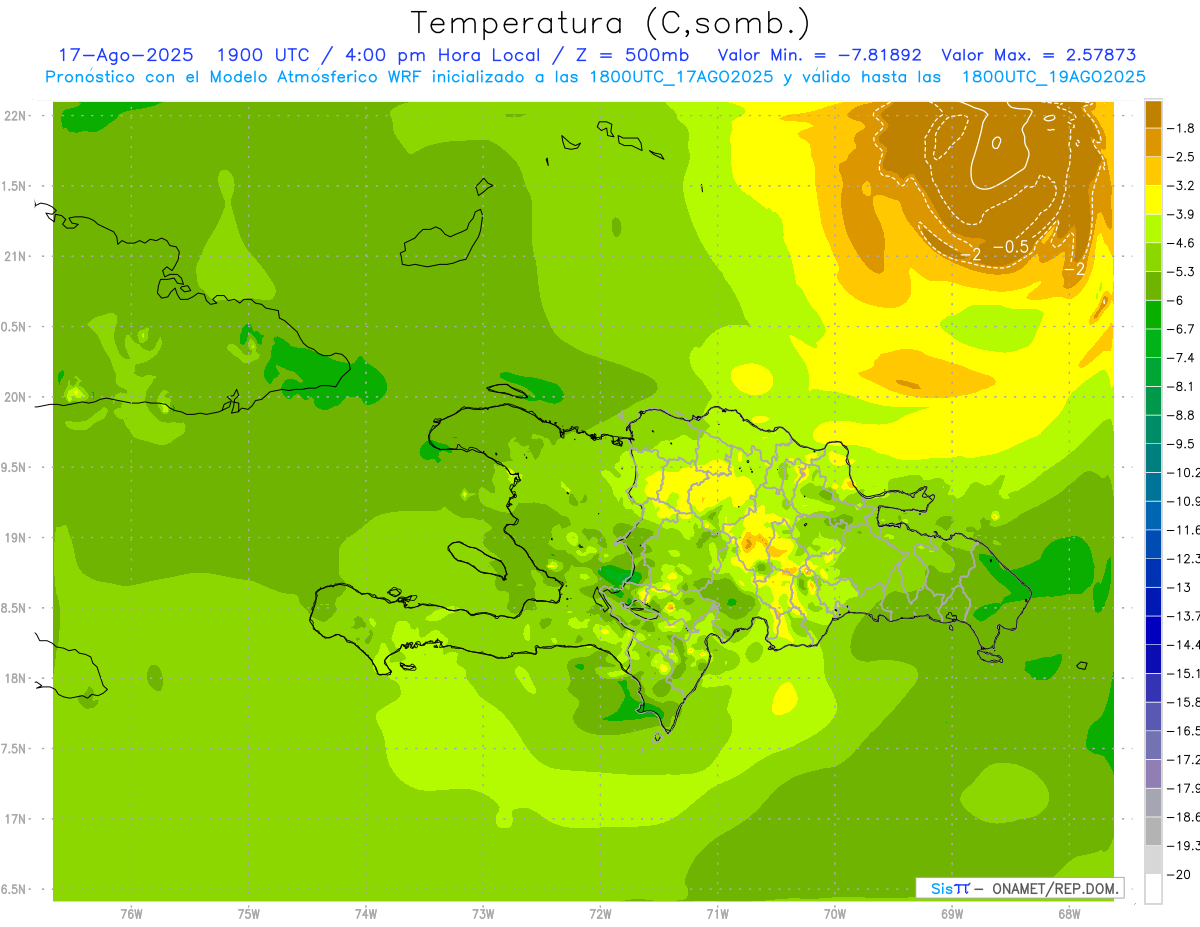
Task: Click the "21N" latitude axis label
Action: tap(17, 257)
